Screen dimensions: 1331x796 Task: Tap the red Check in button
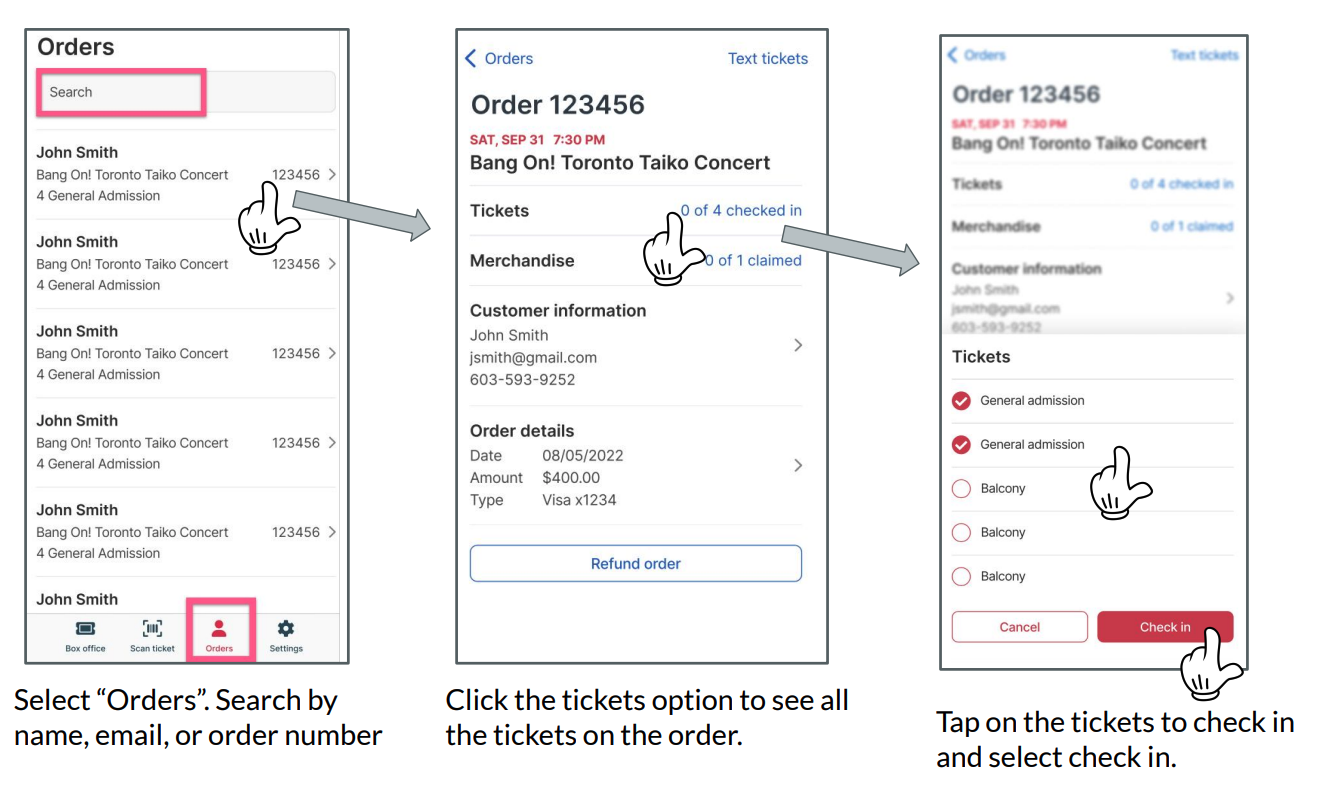tap(1165, 627)
